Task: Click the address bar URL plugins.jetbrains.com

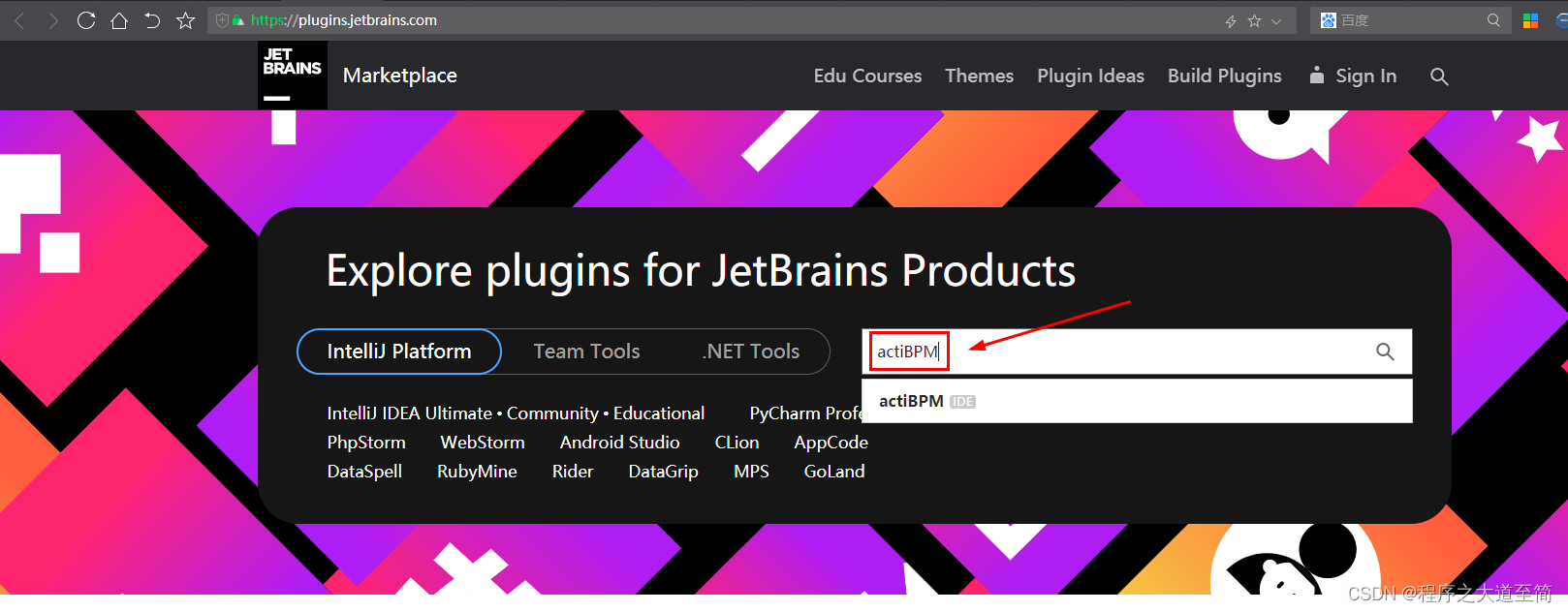Action: 344,20
